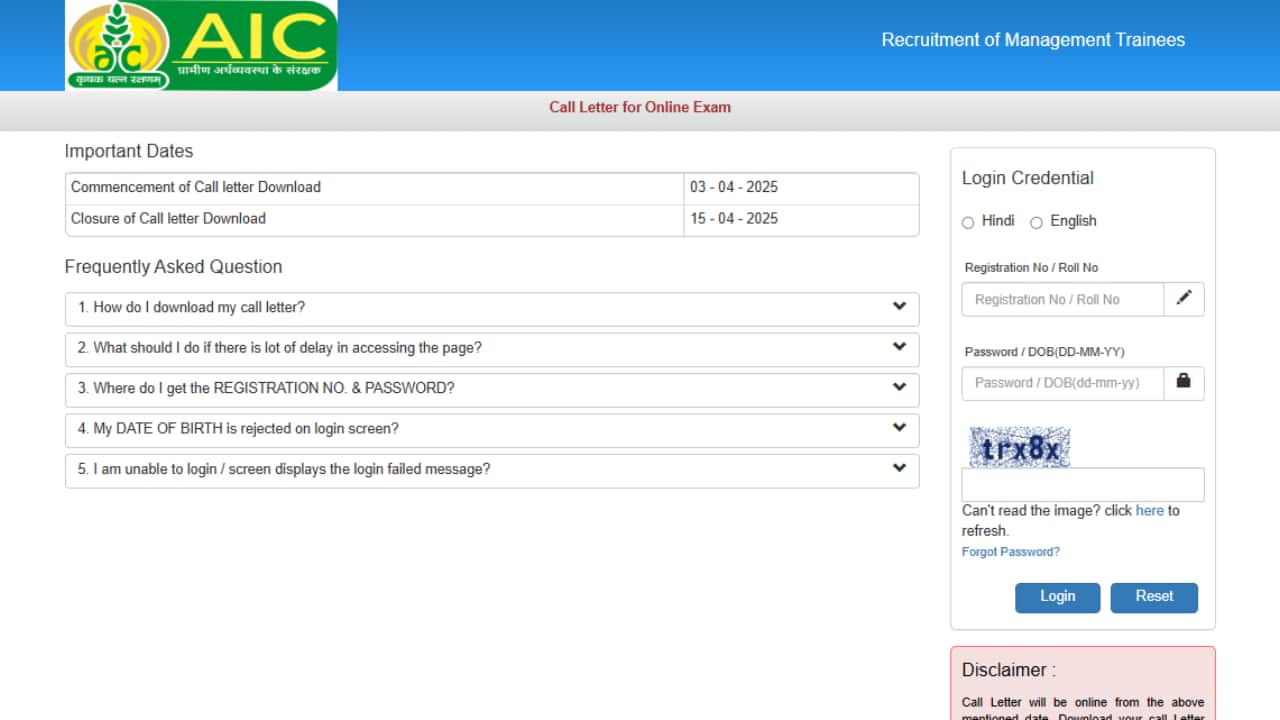Click the lock icon beside Password field

1184,383
